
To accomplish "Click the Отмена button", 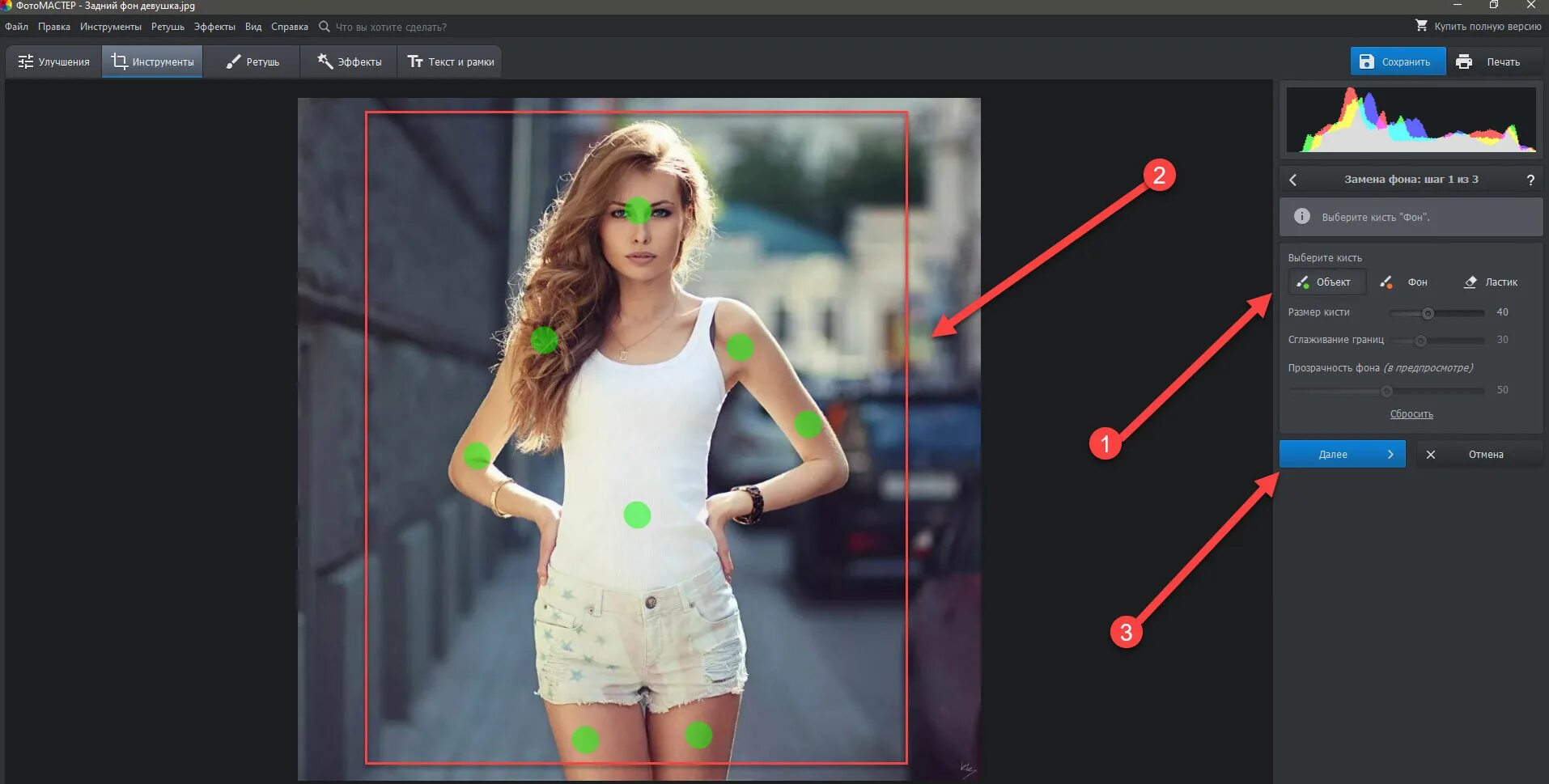I will (1479, 454).
